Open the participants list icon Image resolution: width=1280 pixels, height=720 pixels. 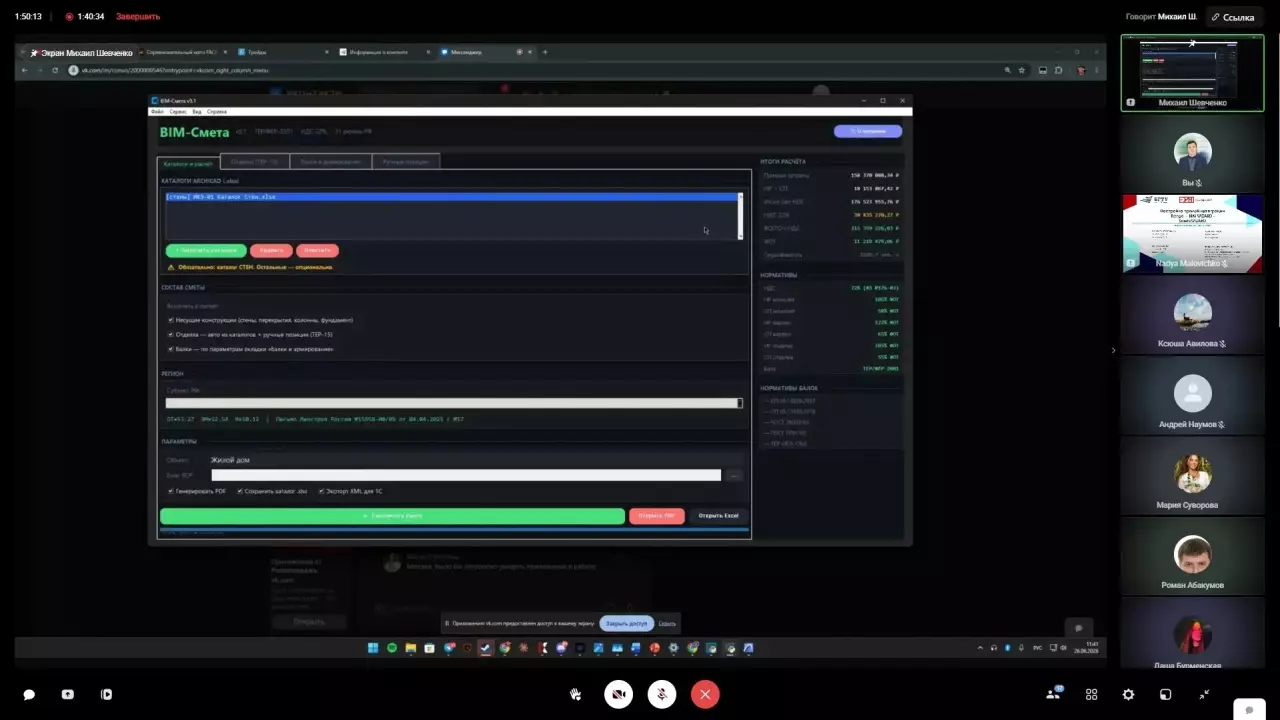[x=1053, y=694]
